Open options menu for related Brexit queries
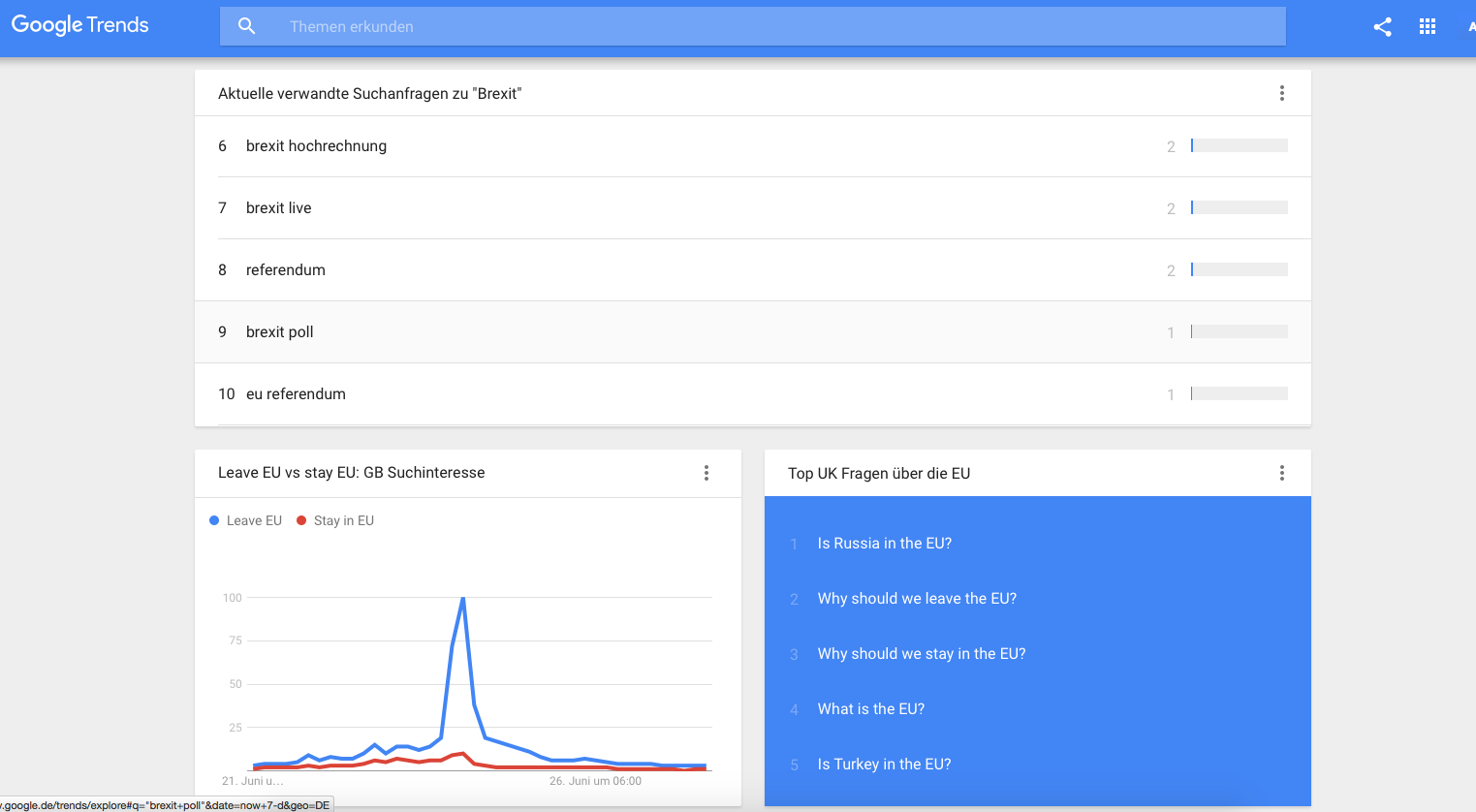Screen dimensions: 1476x812 [x=1281, y=93]
